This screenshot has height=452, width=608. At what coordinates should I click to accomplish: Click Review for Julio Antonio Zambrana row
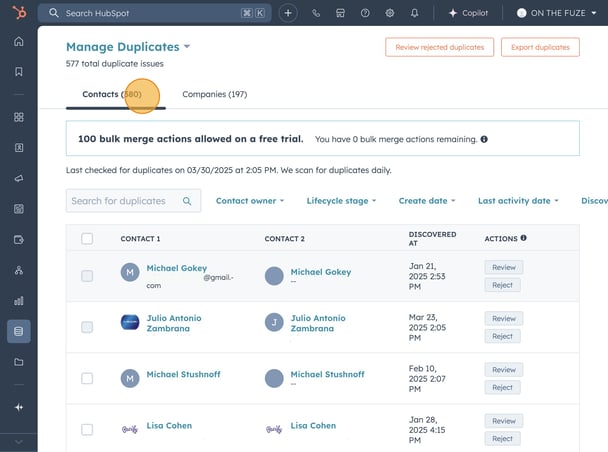(x=504, y=319)
